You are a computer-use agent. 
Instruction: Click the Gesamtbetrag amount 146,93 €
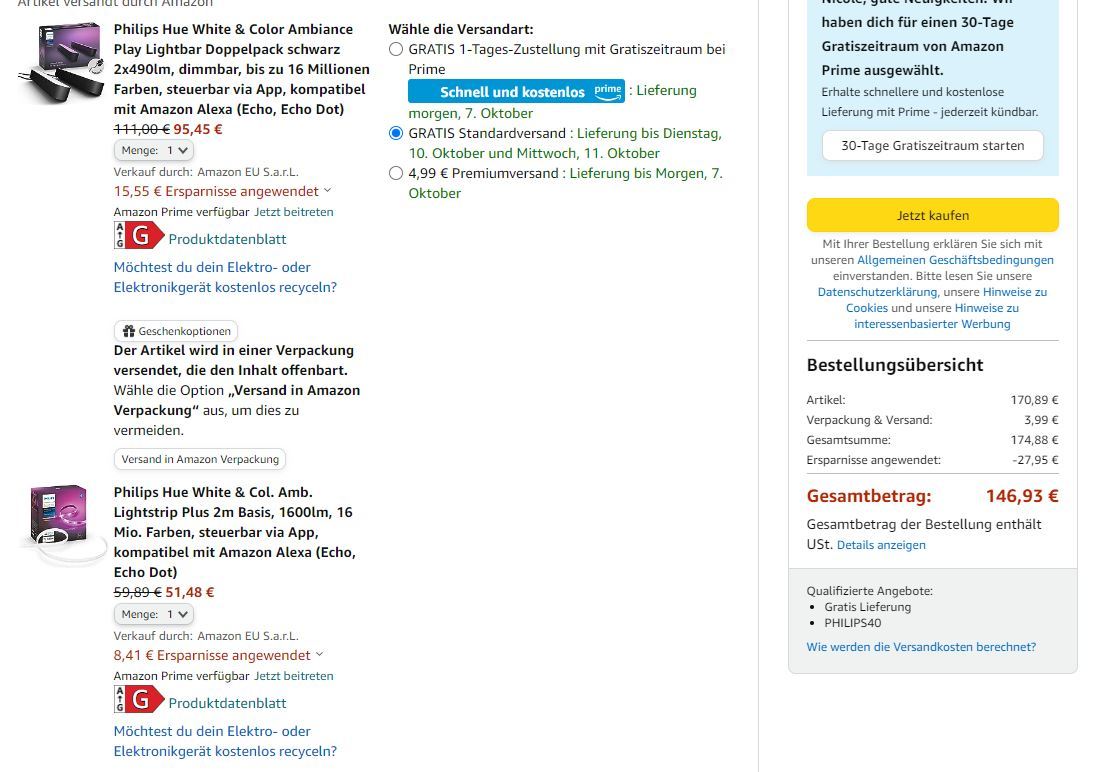[x=1022, y=496]
